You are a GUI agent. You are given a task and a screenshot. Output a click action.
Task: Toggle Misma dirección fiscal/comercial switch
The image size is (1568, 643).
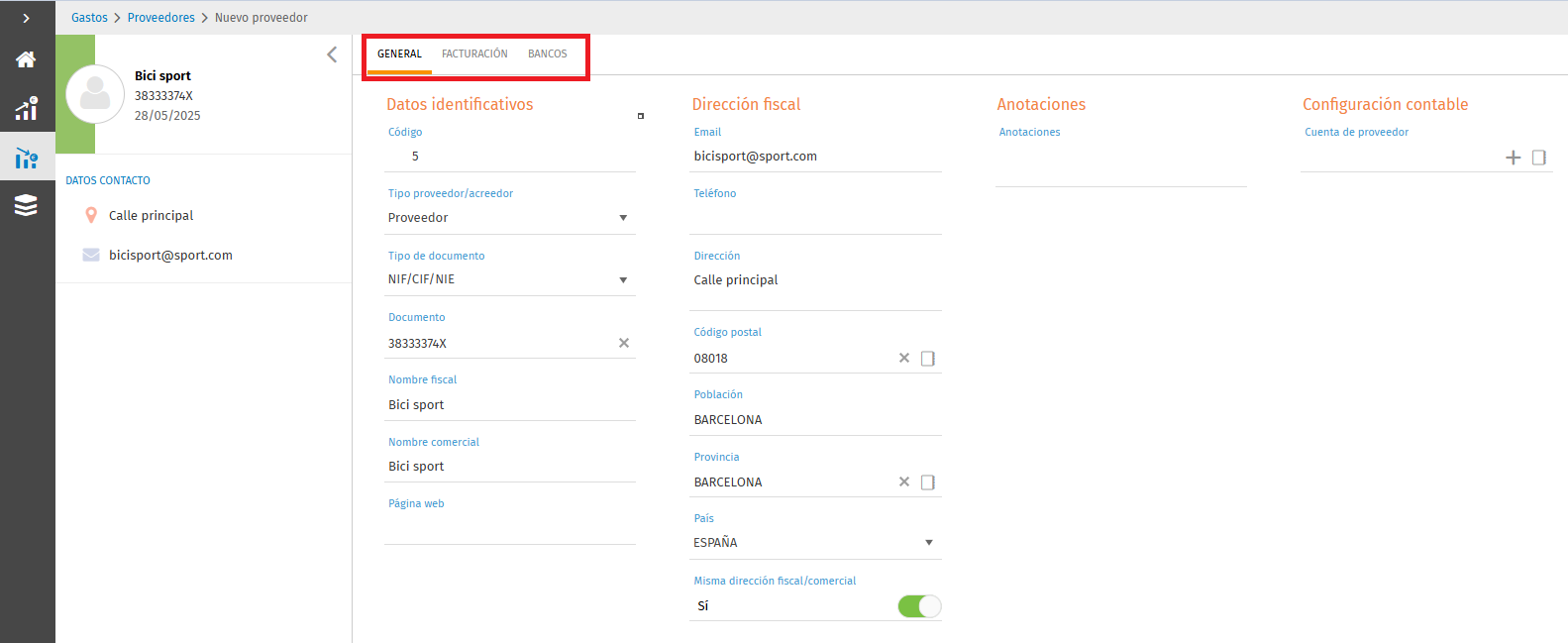919,605
